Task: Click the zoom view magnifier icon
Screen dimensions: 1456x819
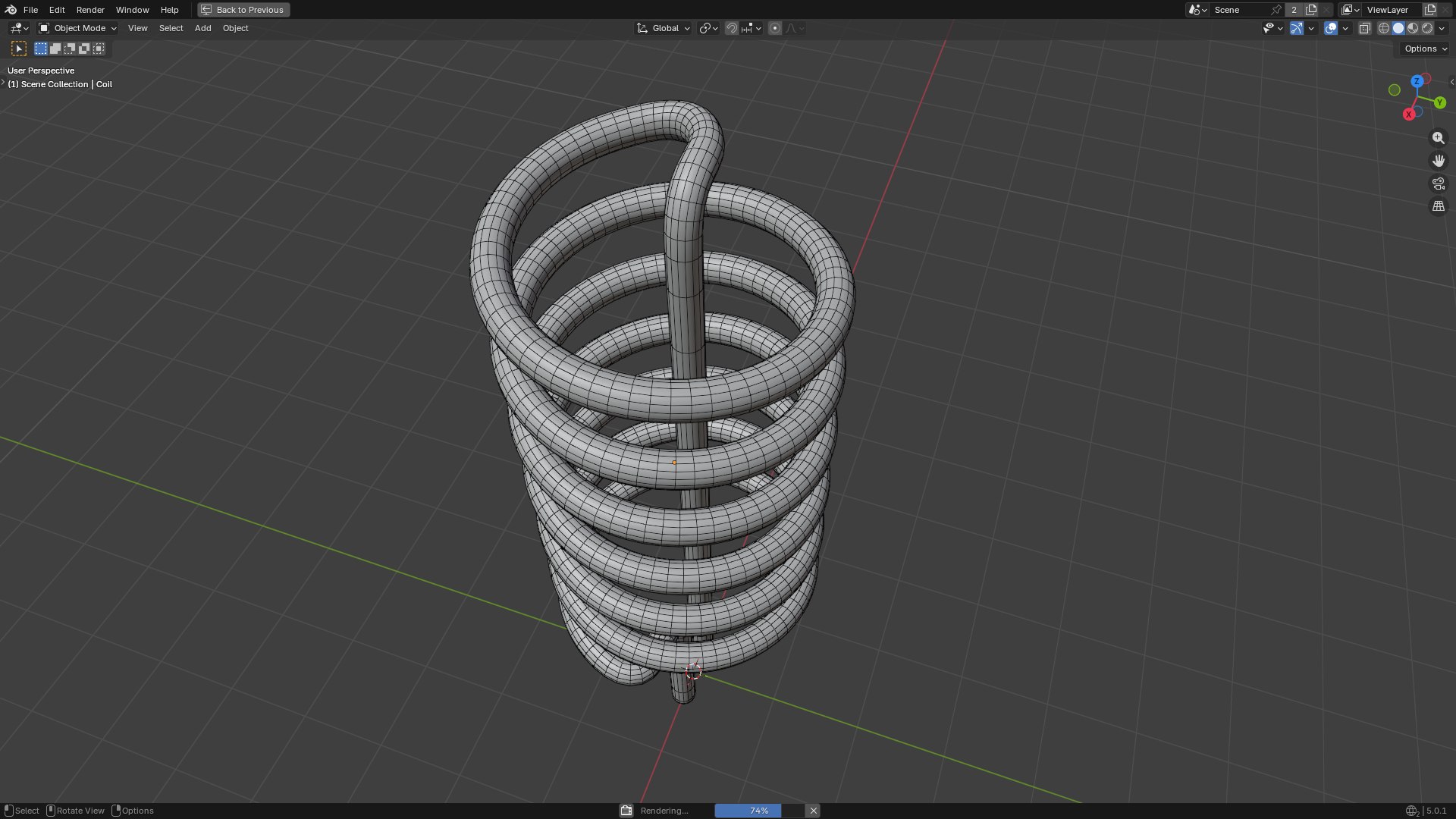Action: (x=1438, y=138)
